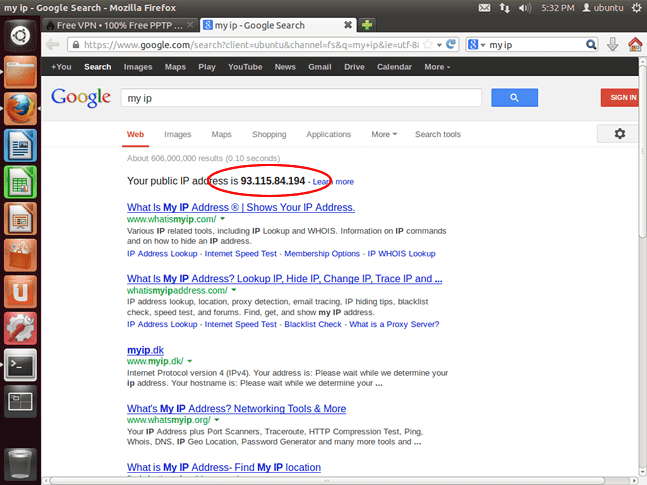Expand the More menu in Google black bar

437,67
